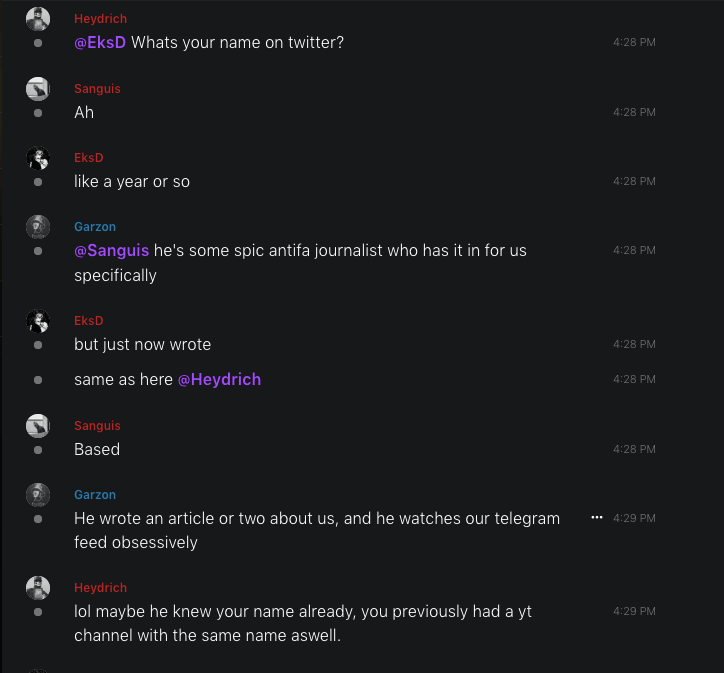Click Garzon's username above the journalist message
Screen dimensions: 724x673
point(95,227)
